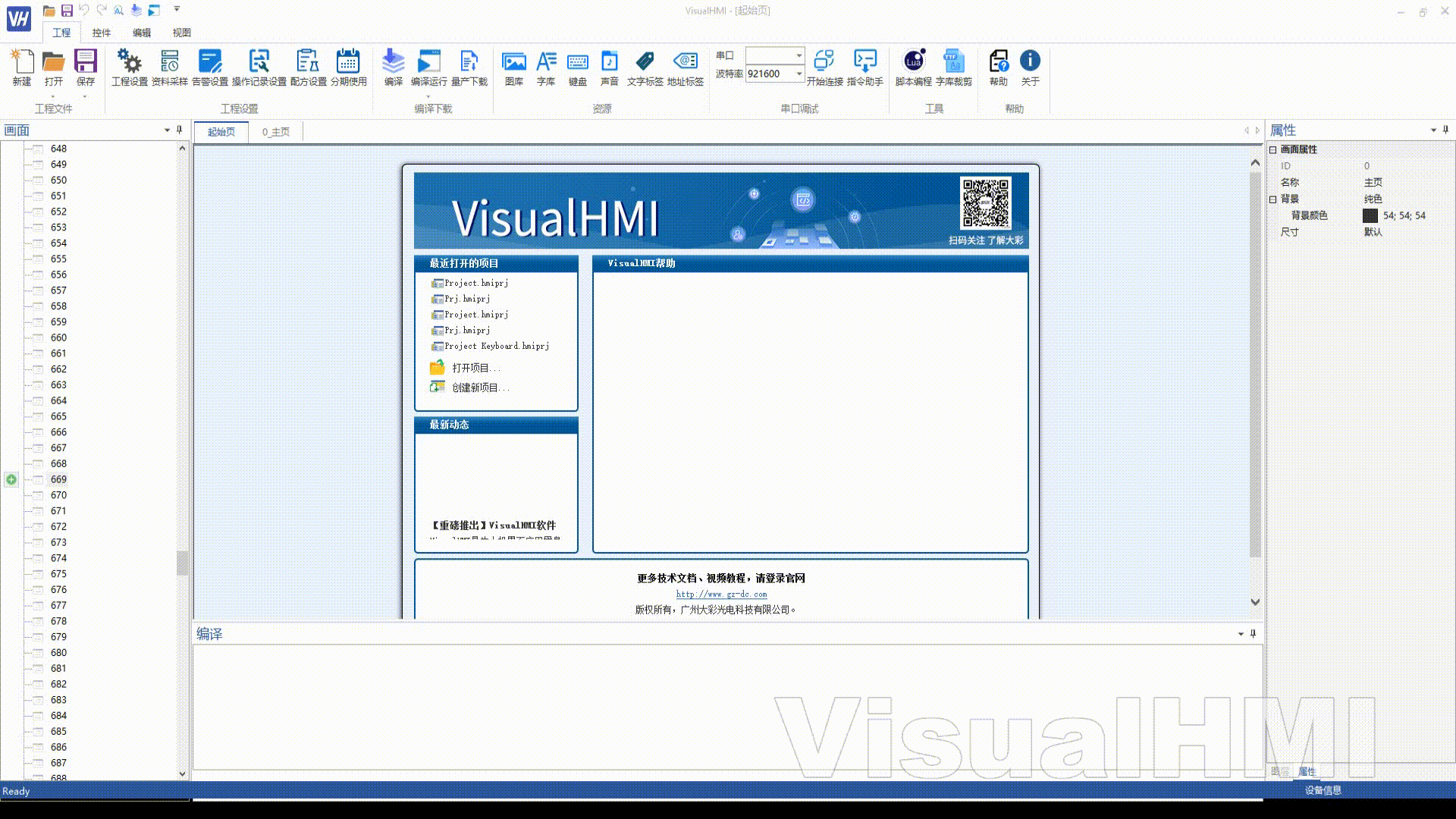This screenshot has height=819, width=1456.
Task: Switch to the 编辑 ribbon tab
Action: click(141, 33)
